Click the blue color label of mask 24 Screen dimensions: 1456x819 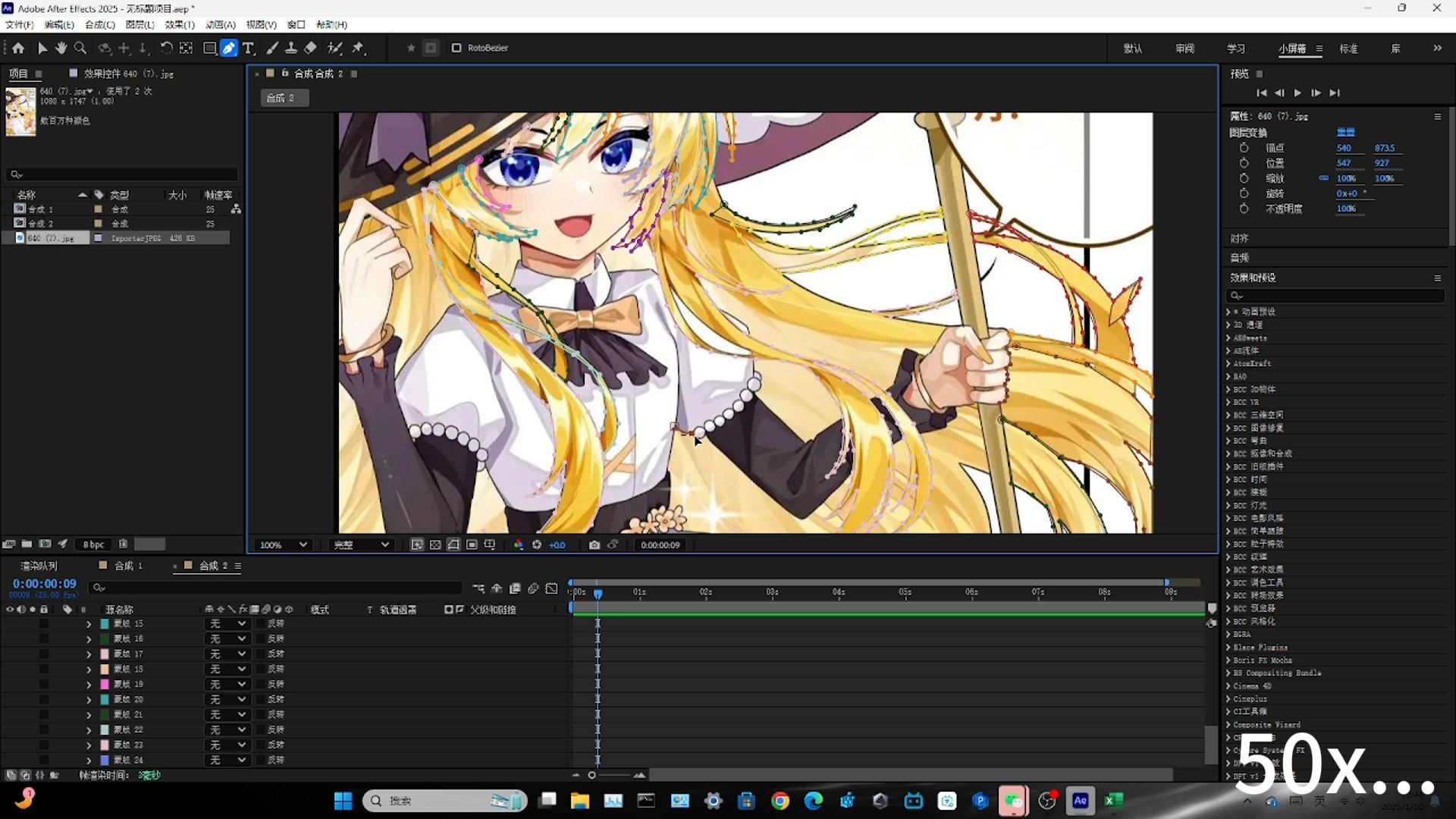pos(105,760)
